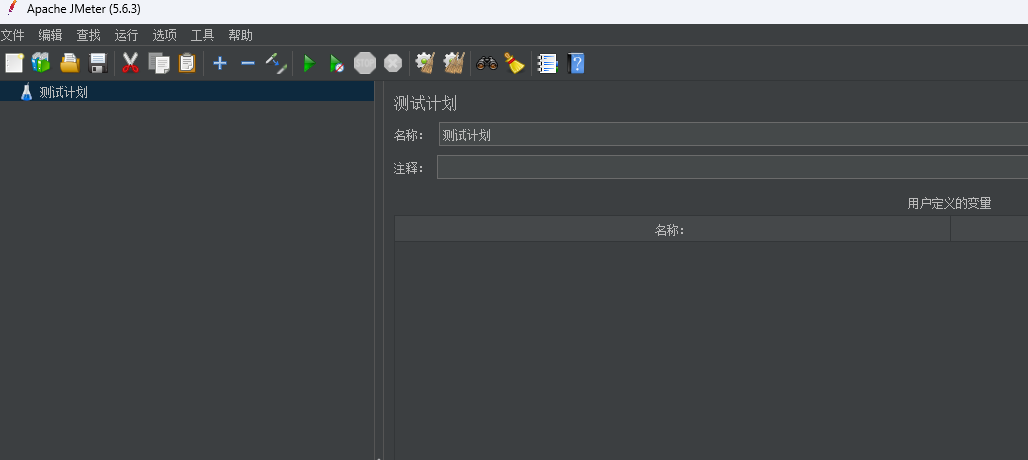
Task: Click the Shutdown round X icon
Action: click(393, 64)
